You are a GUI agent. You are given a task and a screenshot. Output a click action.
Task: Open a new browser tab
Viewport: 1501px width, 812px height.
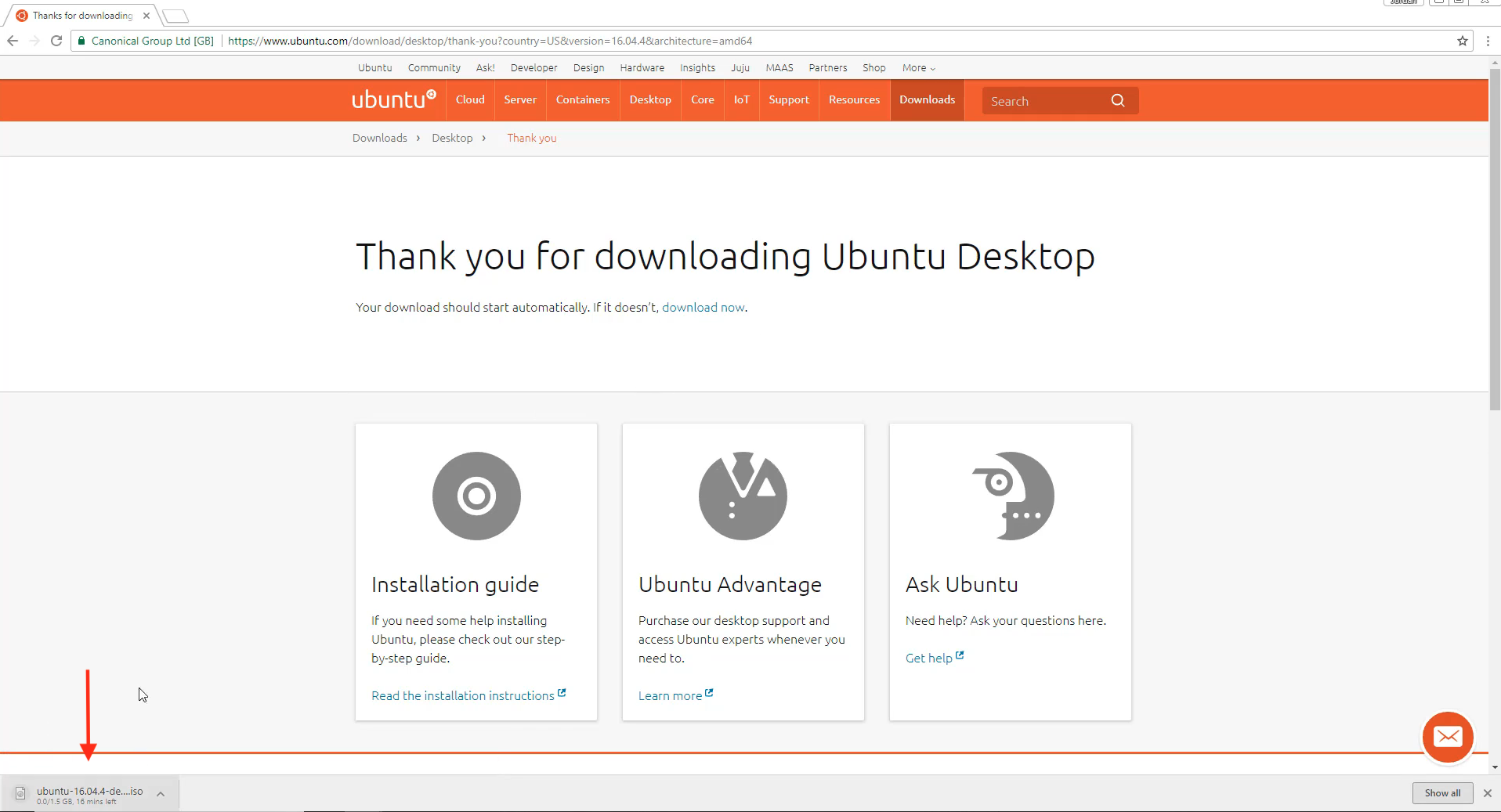click(x=176, y=16)
